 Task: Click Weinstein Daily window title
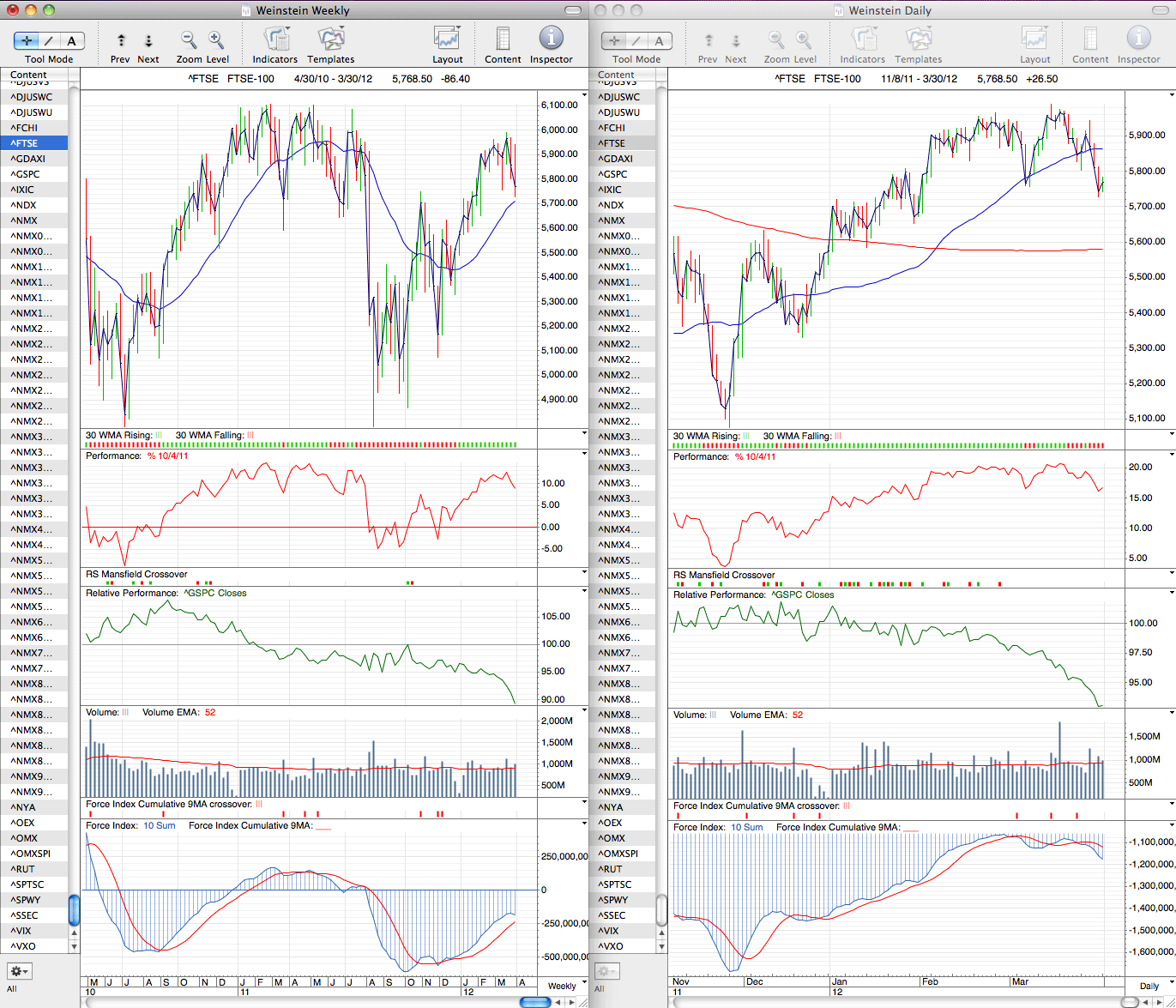click(x=890, y=10)
